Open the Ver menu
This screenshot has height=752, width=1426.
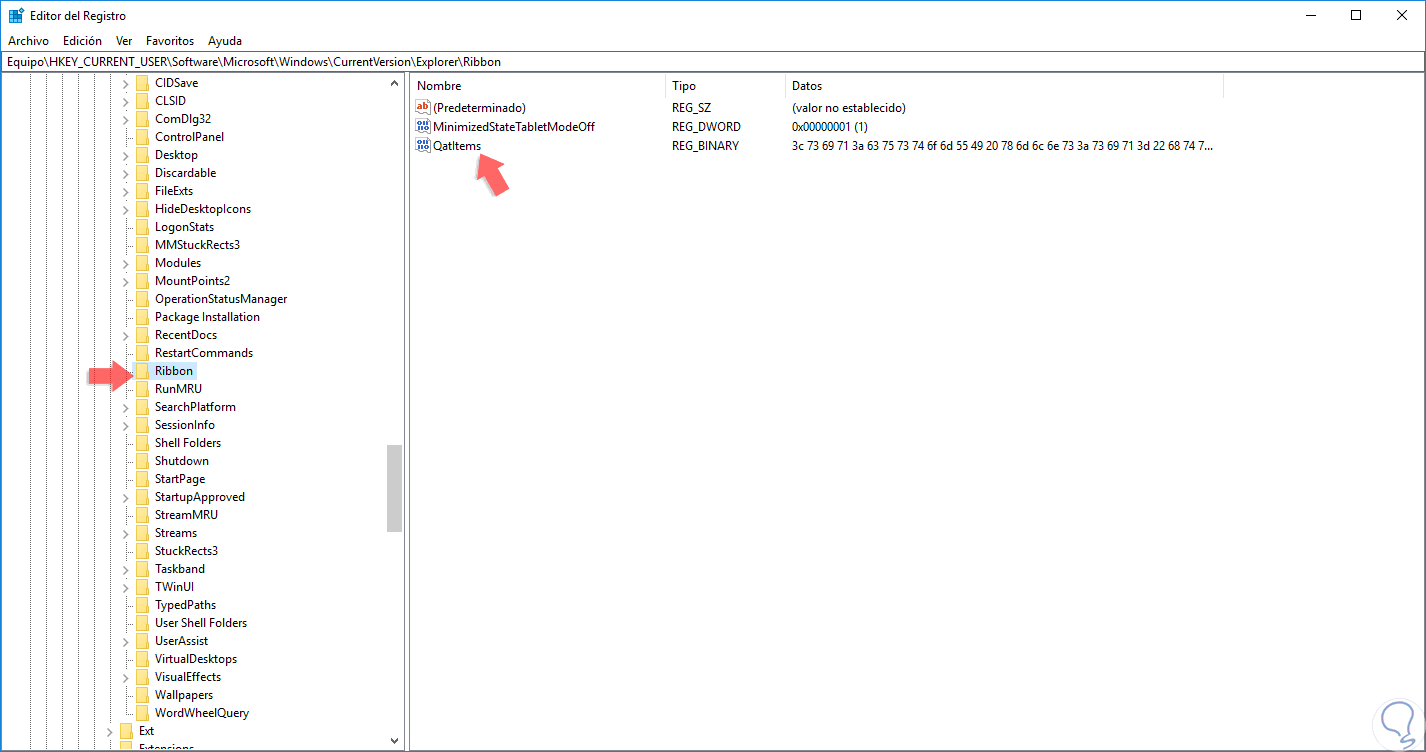[124, 41]
